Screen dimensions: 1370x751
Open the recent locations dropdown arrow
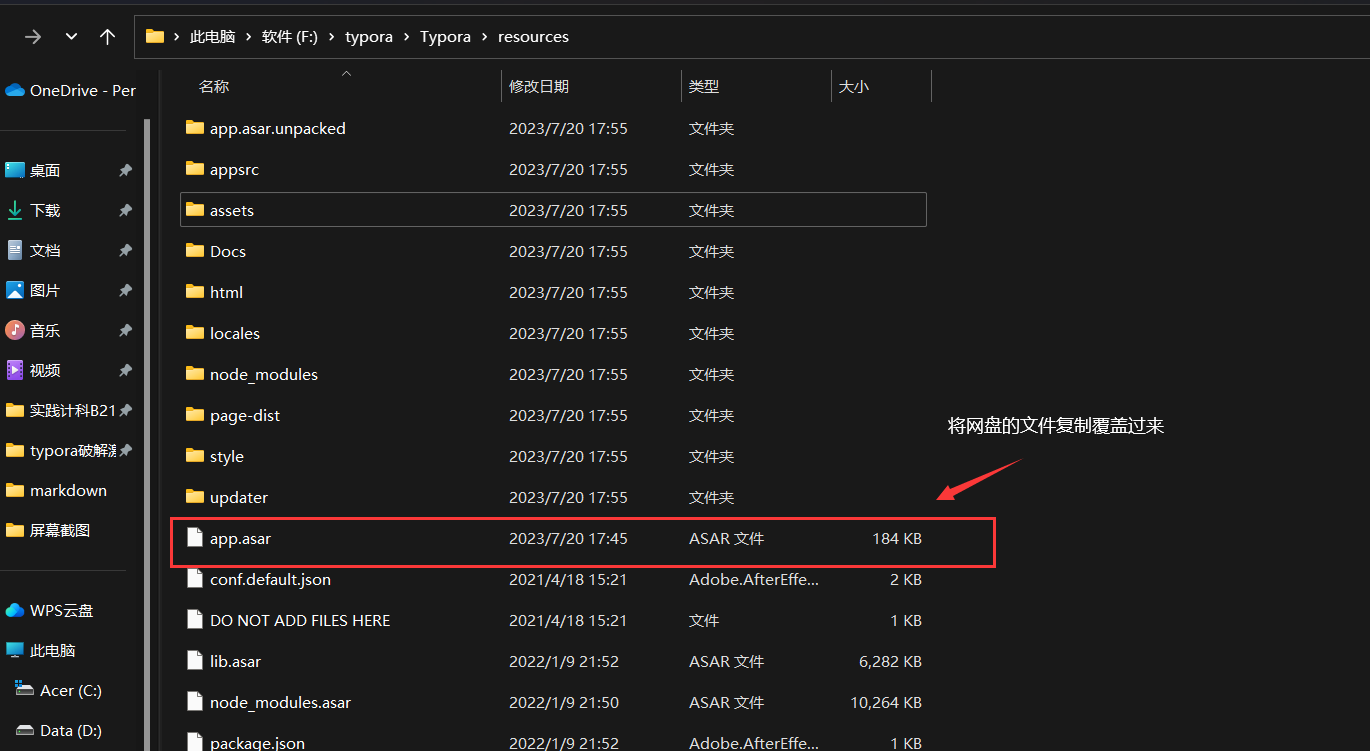(x=71, y=37)
